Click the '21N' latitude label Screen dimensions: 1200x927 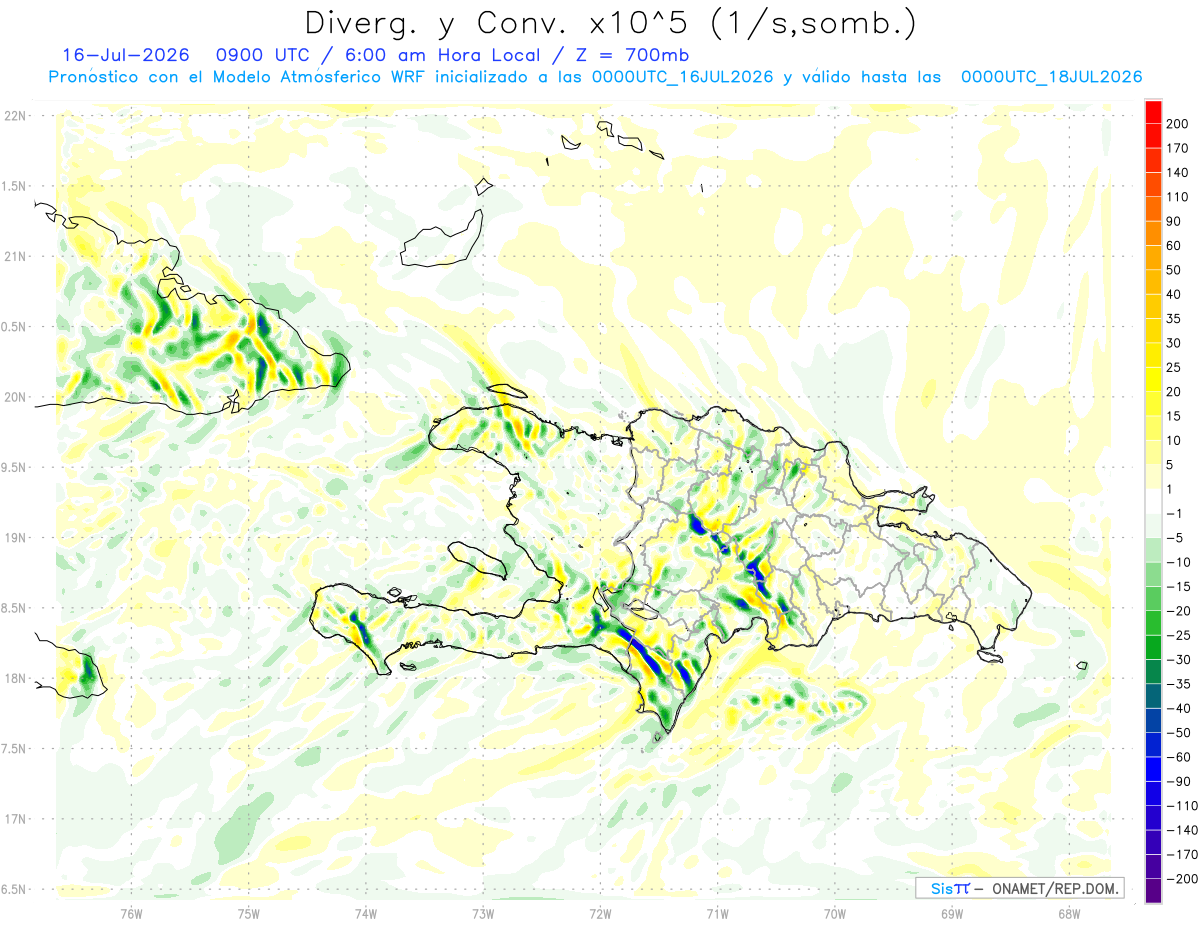pyautogui.click(x=15, y=257)
